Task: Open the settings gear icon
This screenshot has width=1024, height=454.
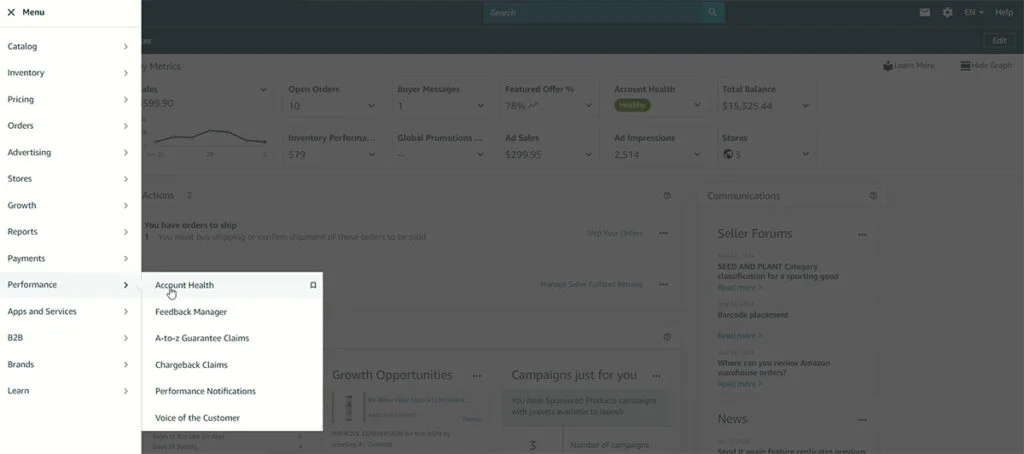Action: [948, 12]
